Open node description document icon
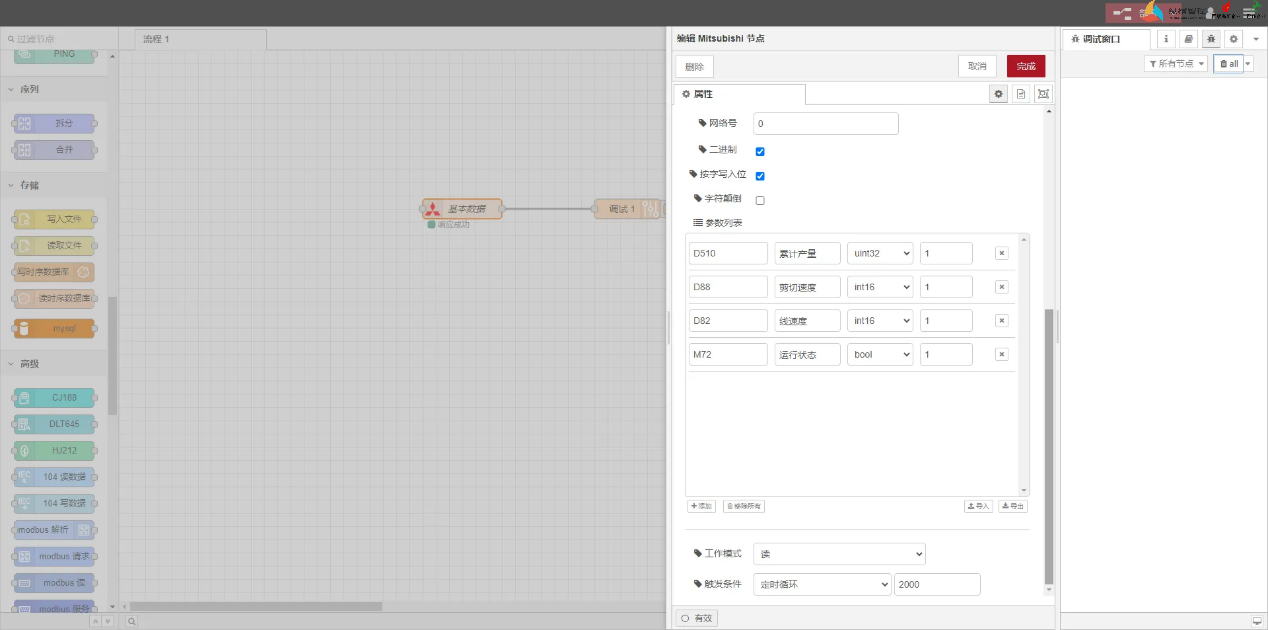 (x=1021, y=94)
